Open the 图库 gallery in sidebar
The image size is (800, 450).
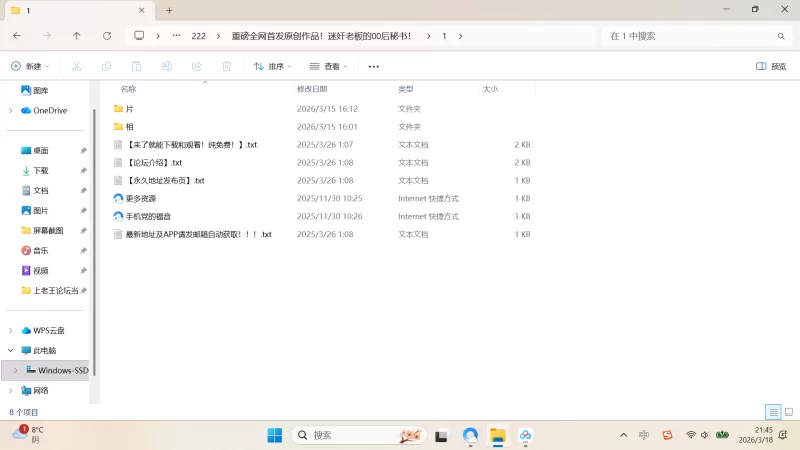pos(40,90)
